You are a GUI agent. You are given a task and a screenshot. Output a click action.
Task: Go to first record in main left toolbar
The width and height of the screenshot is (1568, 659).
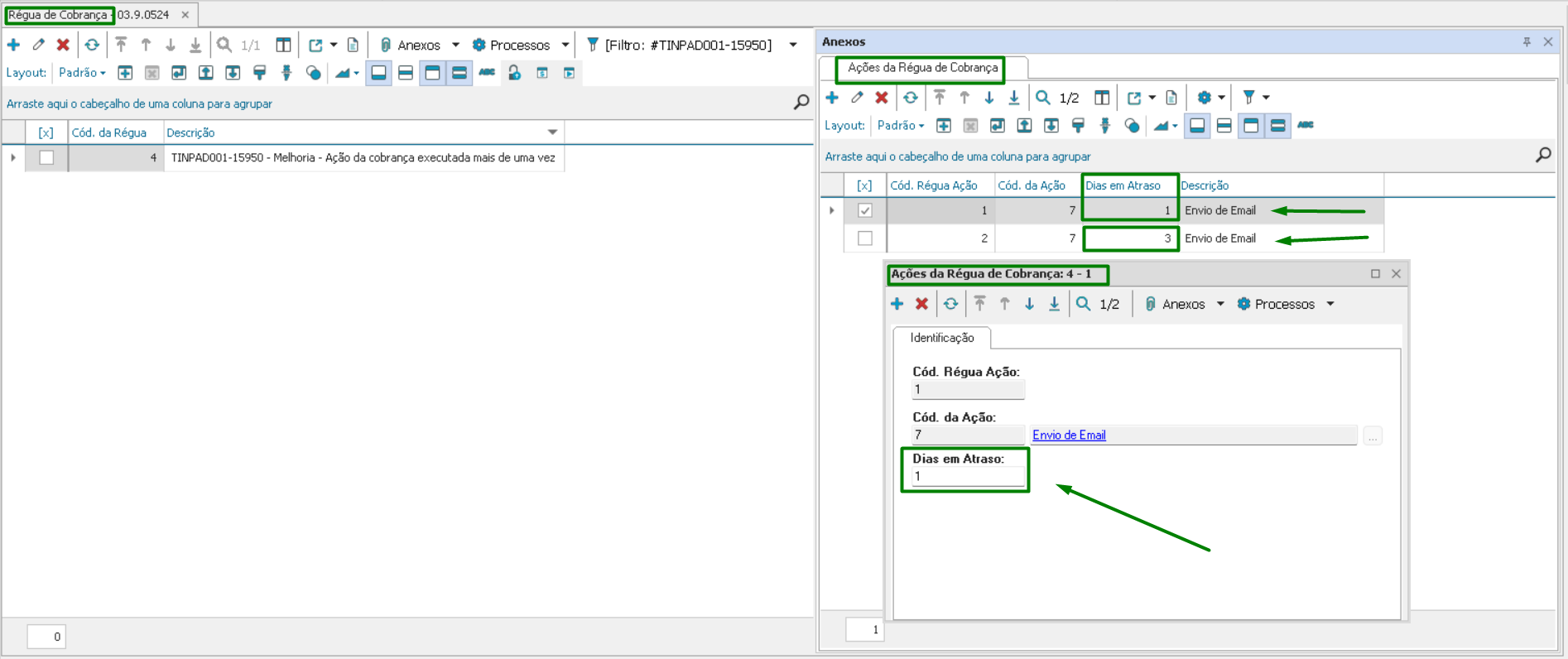pyautogui.click(x=121, y=45)
